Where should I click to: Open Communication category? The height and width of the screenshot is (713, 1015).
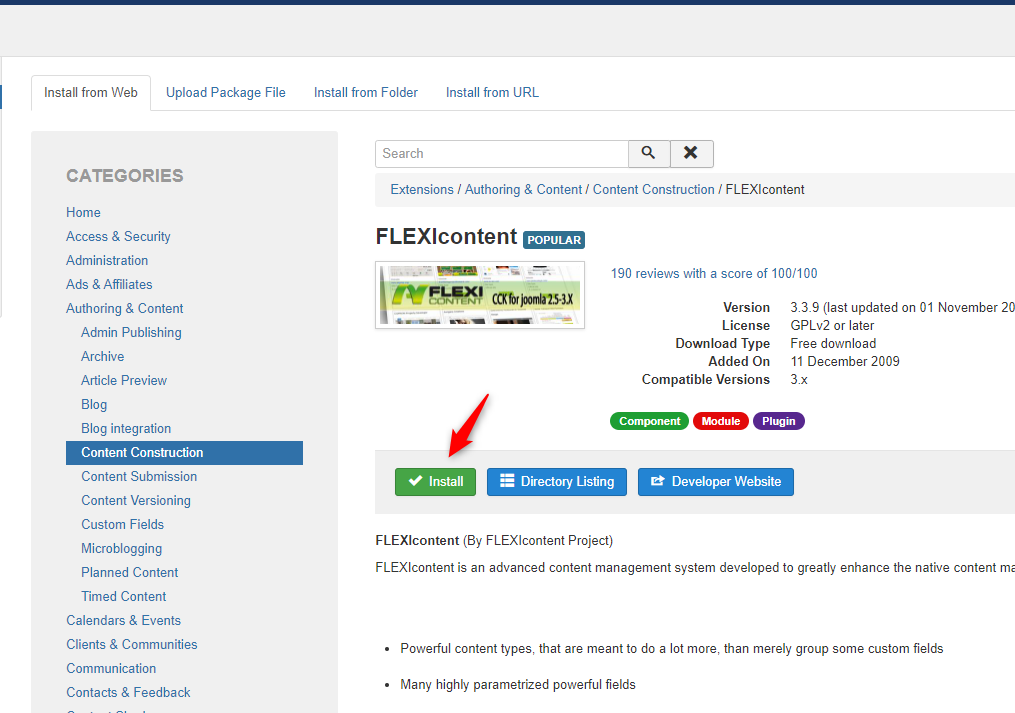tap(111, 668)
